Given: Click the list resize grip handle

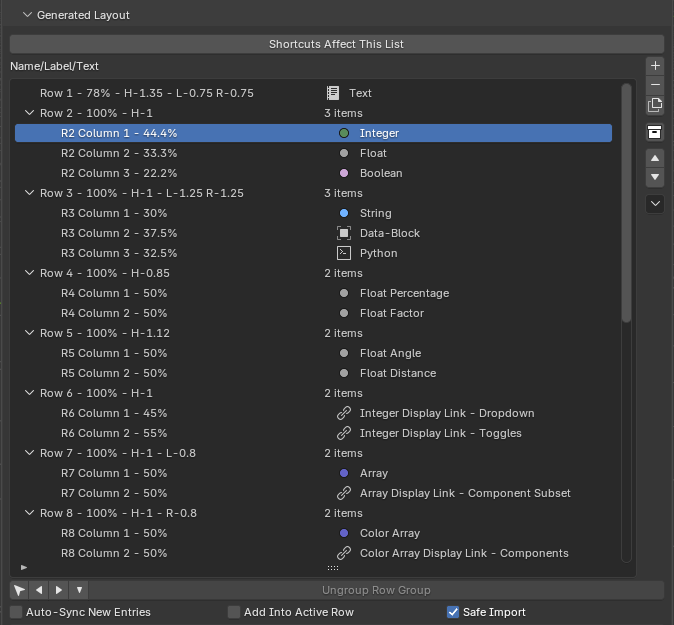Looking at the screenshot, I should pyautogui.click(x=333, y=568).
